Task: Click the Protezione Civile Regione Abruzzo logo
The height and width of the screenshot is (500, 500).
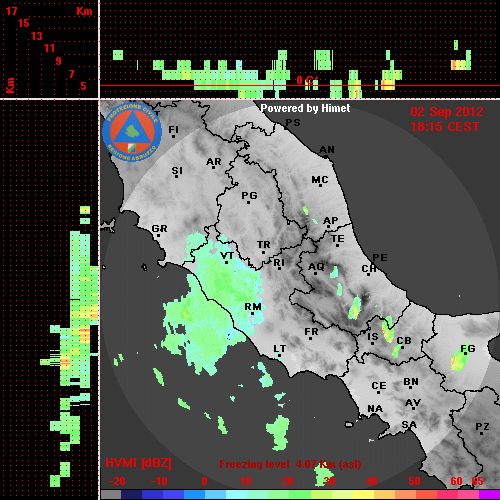Action: coord(132,132)
